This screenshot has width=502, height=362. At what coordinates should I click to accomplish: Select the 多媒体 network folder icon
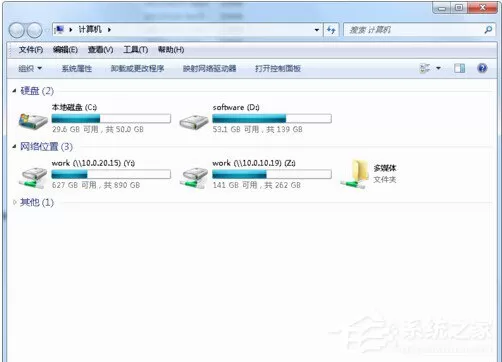pos(354,175)
